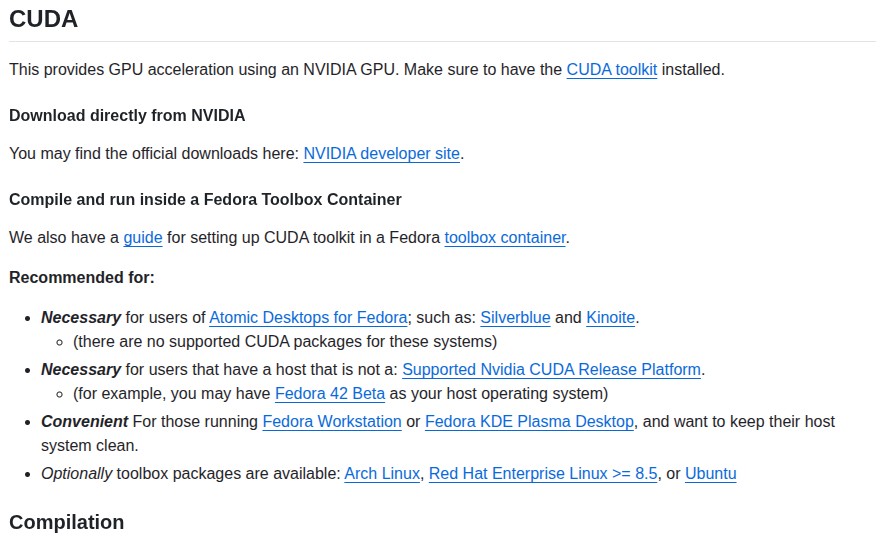The image size is (880, 543).
Task: Open the Fedora Workstation link
Action: click(x=332, y=422)
